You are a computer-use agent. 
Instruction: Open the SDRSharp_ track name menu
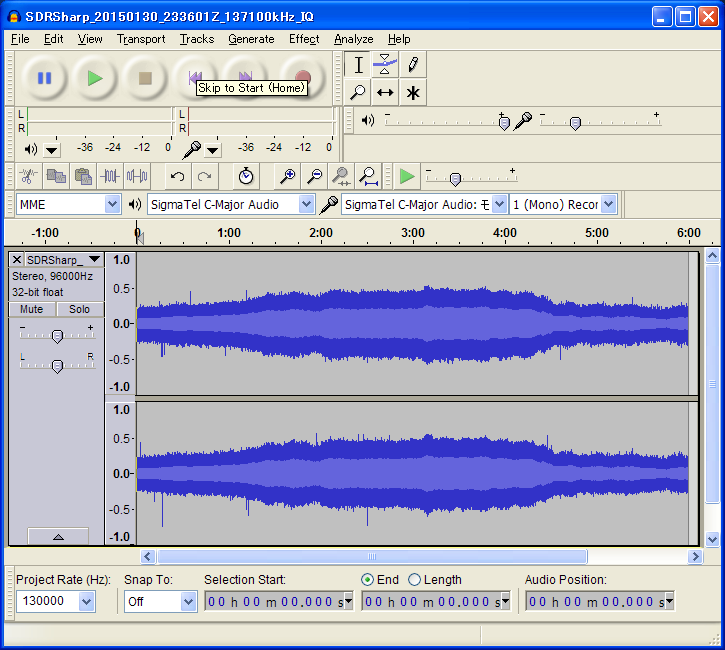63,259
